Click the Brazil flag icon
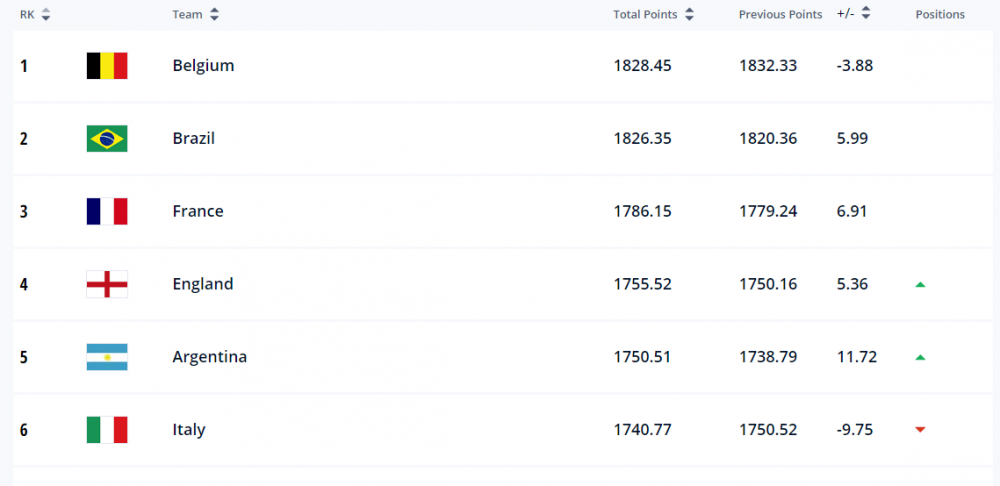 [107, 138]
